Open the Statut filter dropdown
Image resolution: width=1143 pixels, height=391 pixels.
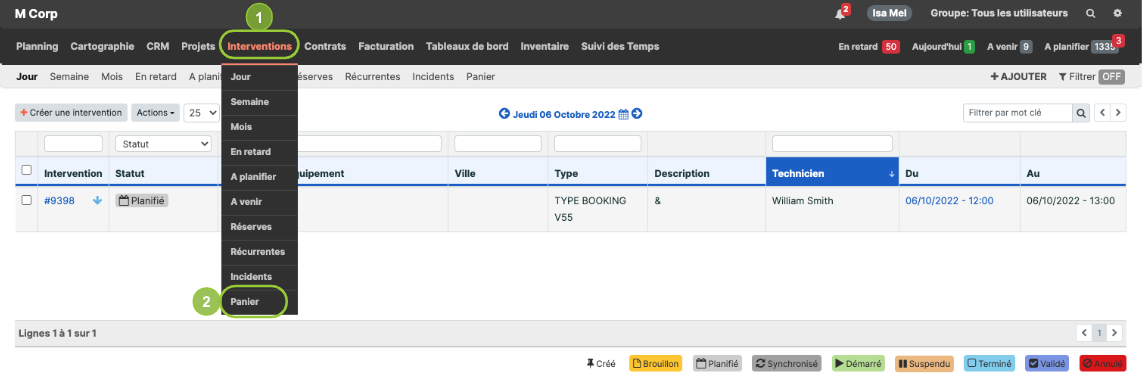tap(163, 144)
